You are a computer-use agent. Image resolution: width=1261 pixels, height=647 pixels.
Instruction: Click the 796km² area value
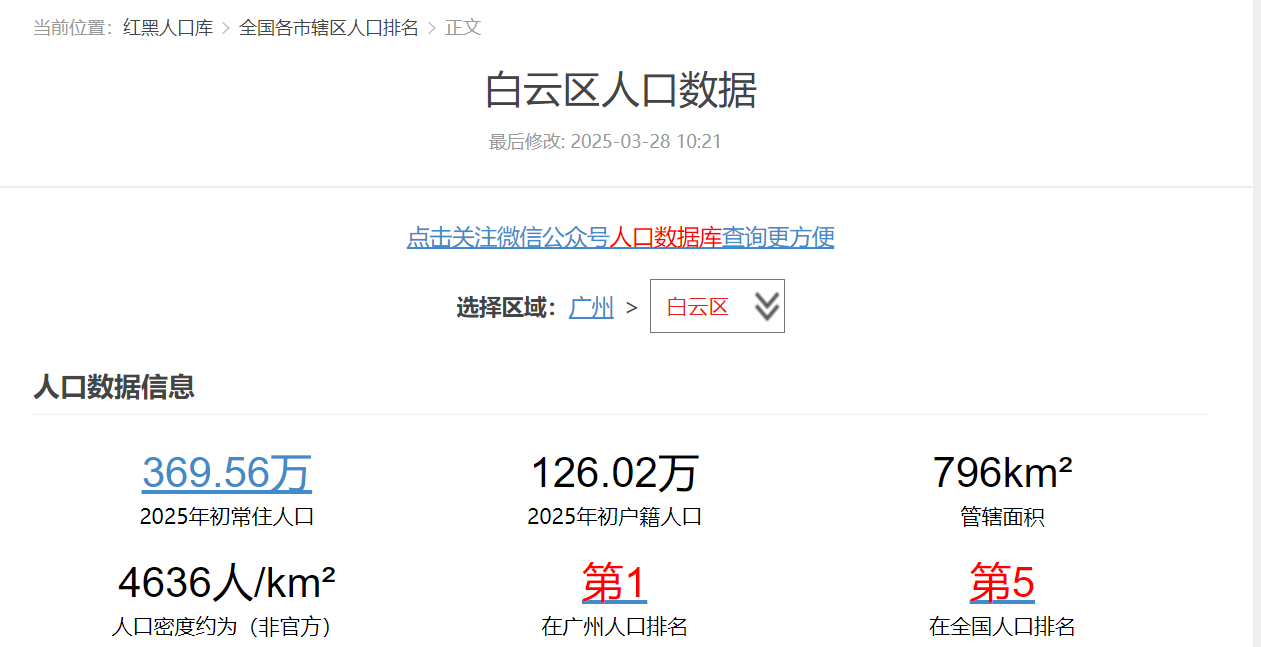click(x=1002, y=473)
